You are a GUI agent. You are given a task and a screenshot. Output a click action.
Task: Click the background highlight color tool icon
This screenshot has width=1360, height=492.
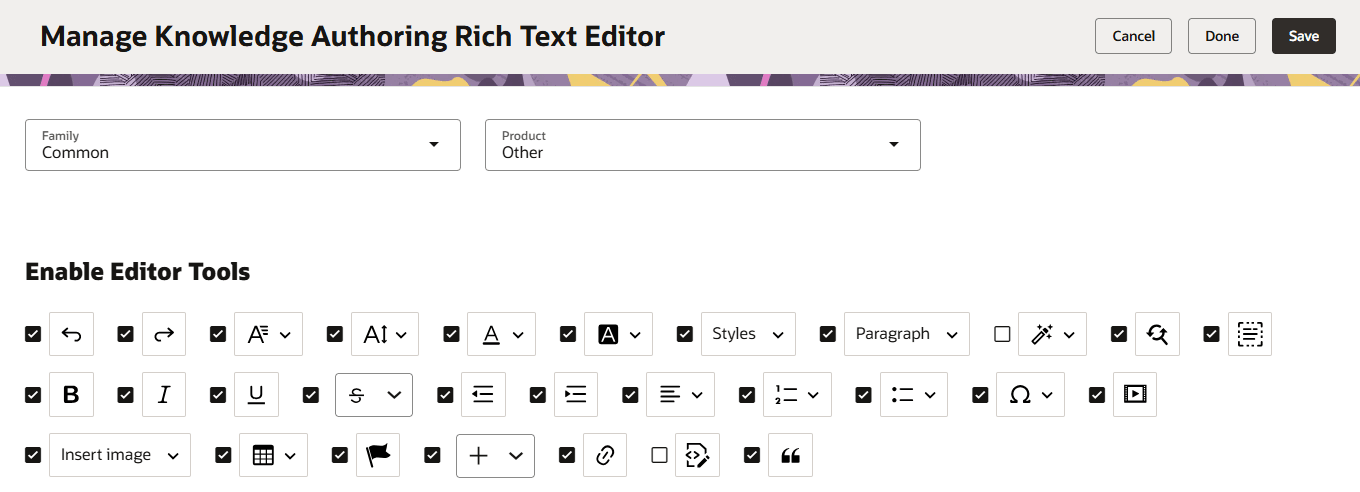[607, 334]
